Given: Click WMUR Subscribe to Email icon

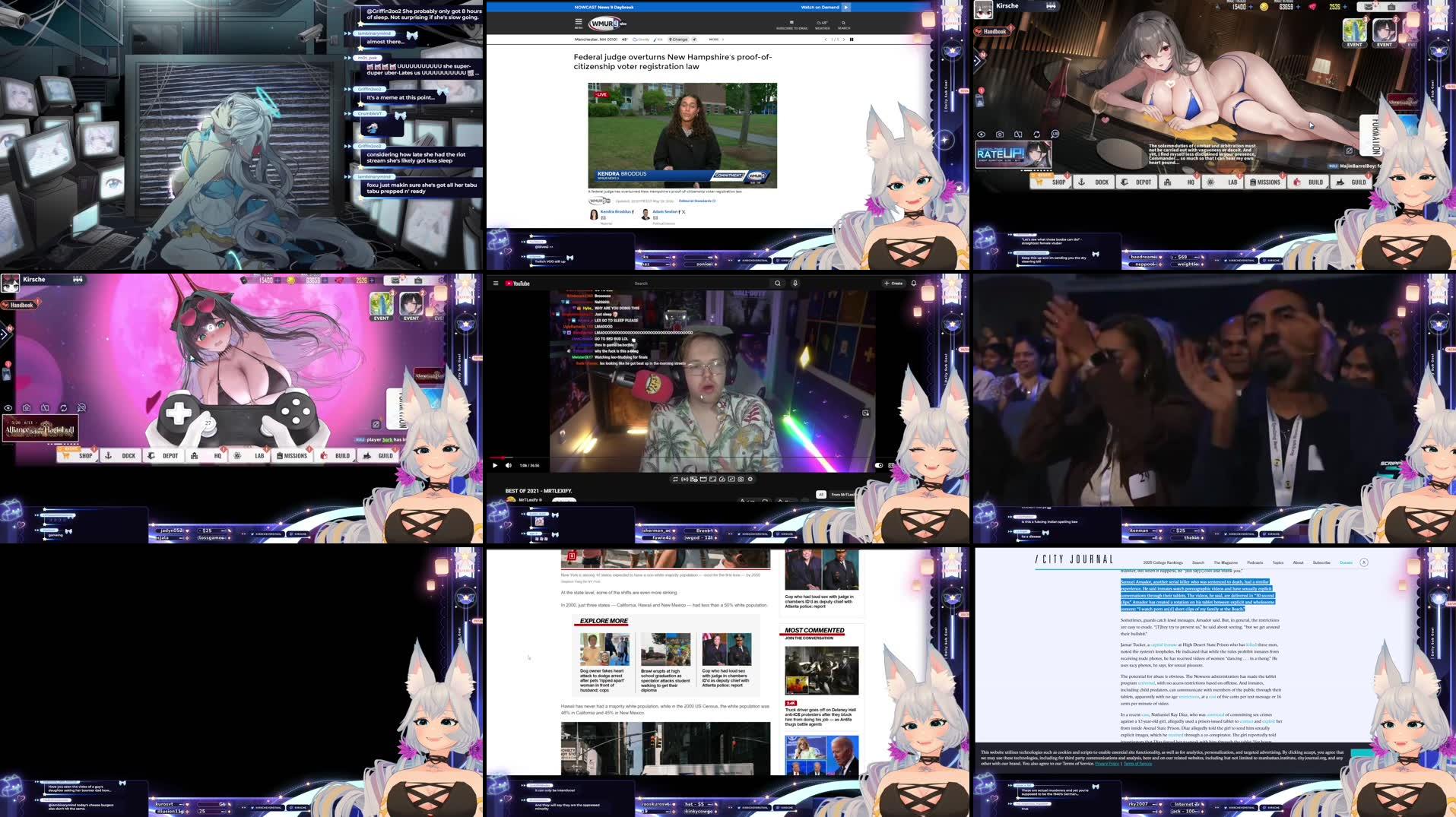Looking at the screenshot, I should point(792,24).
